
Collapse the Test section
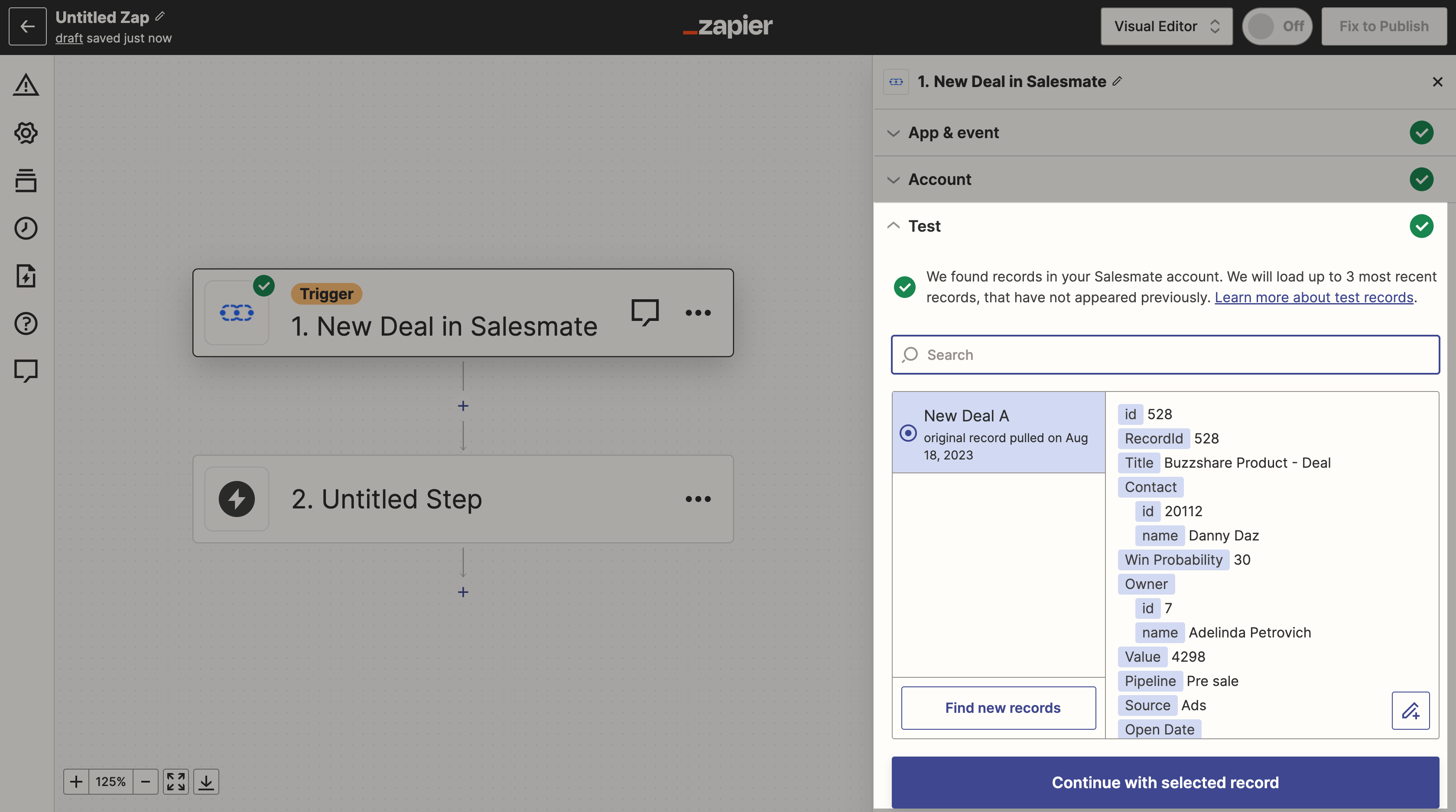(1161, 226)
